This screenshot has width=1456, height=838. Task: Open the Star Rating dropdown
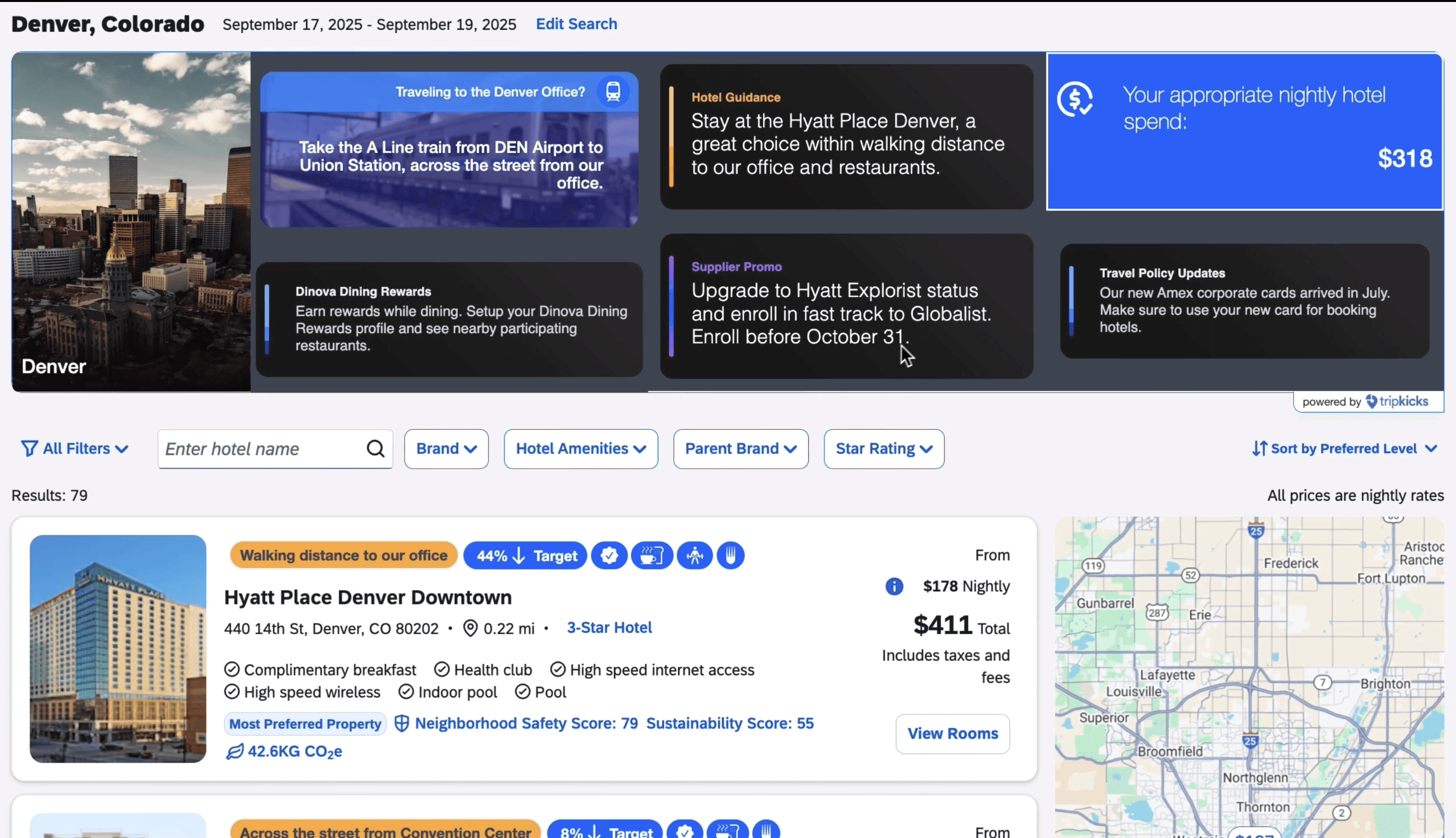click(x=883, y=448)
